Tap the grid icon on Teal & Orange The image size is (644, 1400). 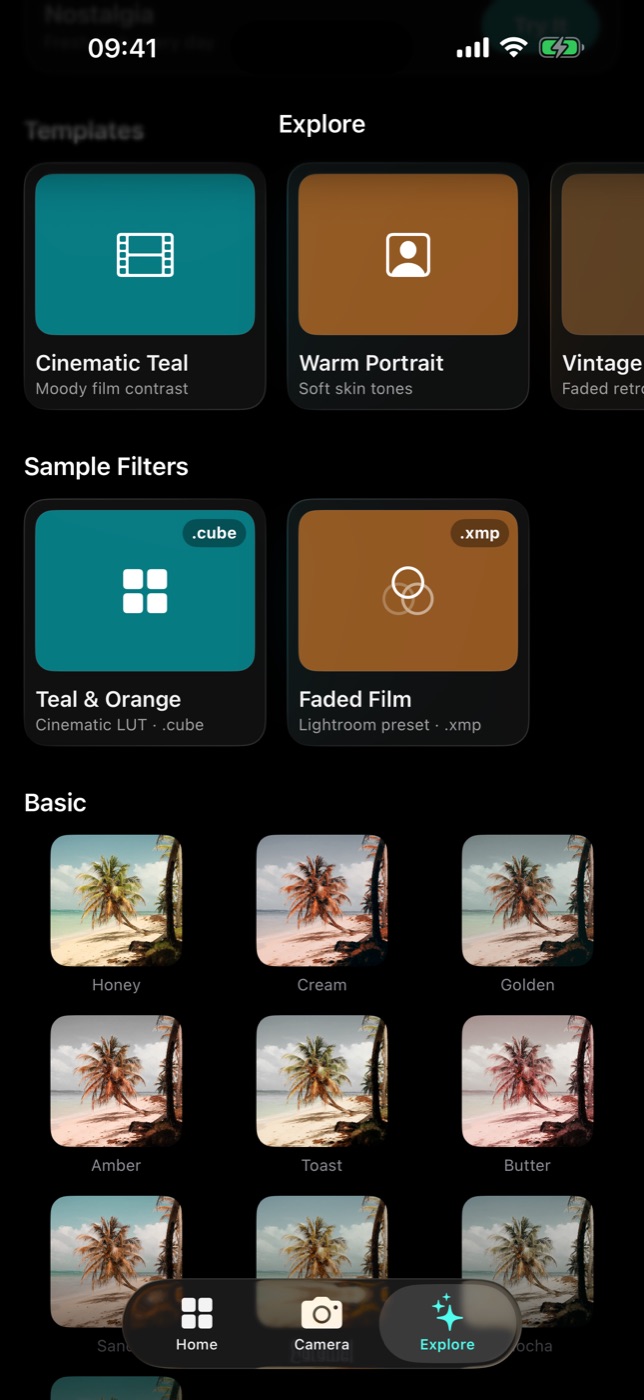click(x=145, y=590)
